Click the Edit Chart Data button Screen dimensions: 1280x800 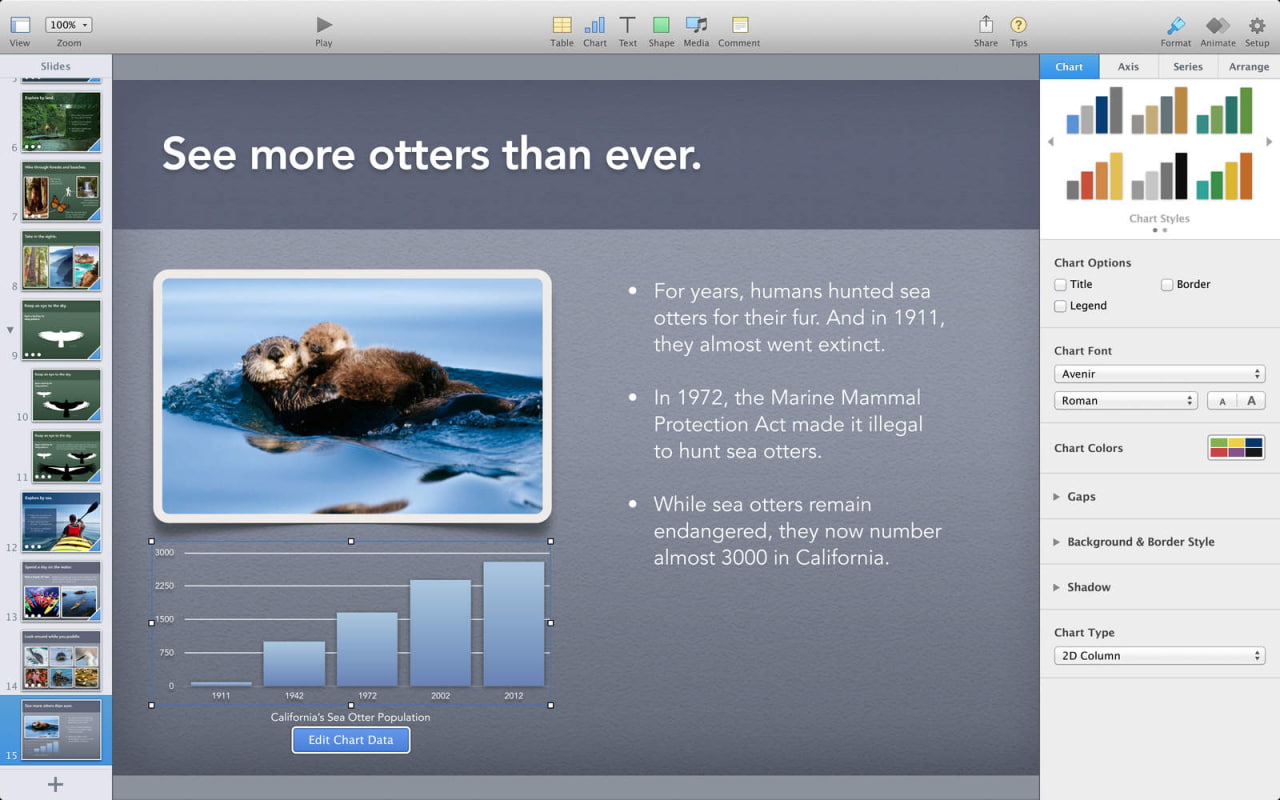351,740
